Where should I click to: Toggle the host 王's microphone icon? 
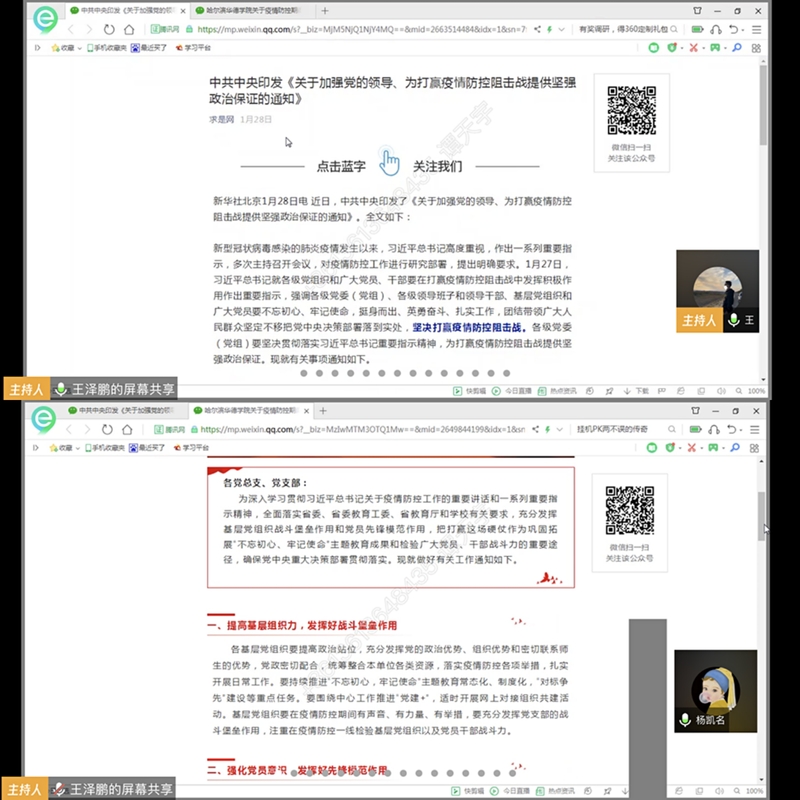click(734, 321)
